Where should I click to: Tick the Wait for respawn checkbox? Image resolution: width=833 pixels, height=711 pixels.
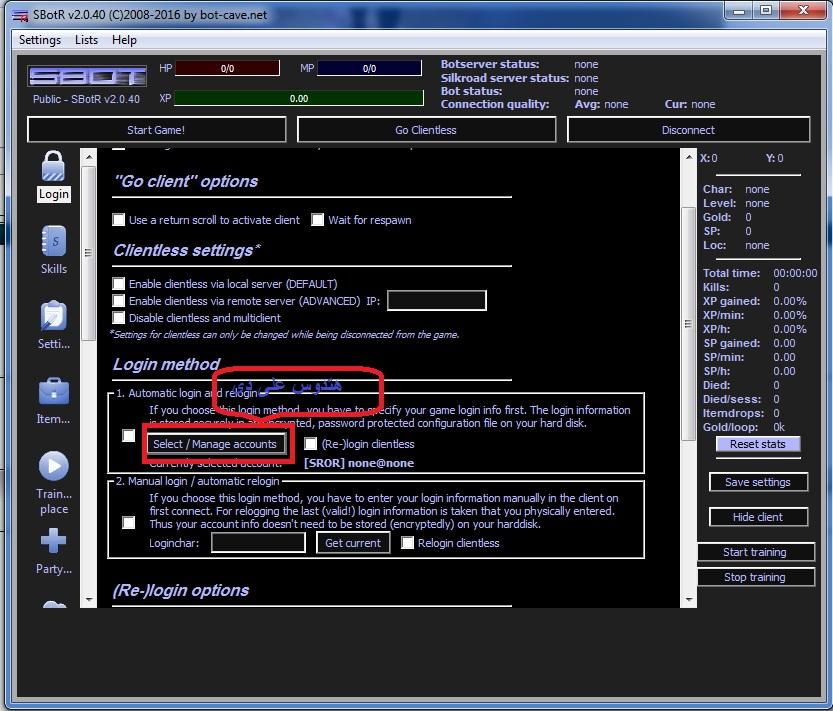317,219
